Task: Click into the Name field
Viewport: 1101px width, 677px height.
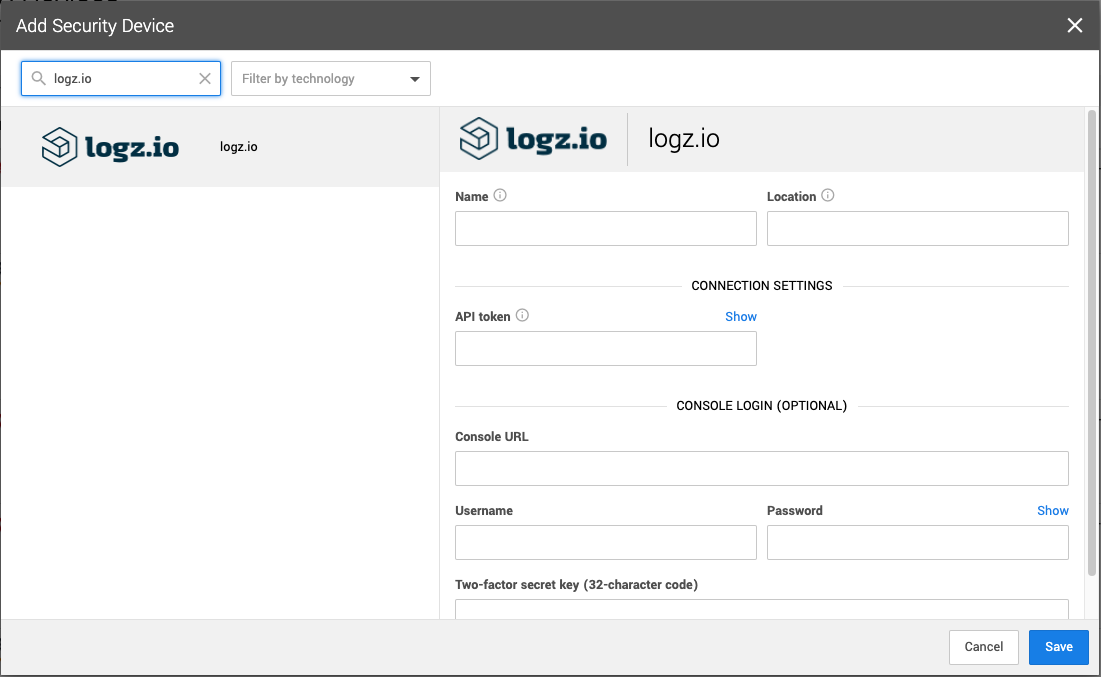Action: point(605,228)
